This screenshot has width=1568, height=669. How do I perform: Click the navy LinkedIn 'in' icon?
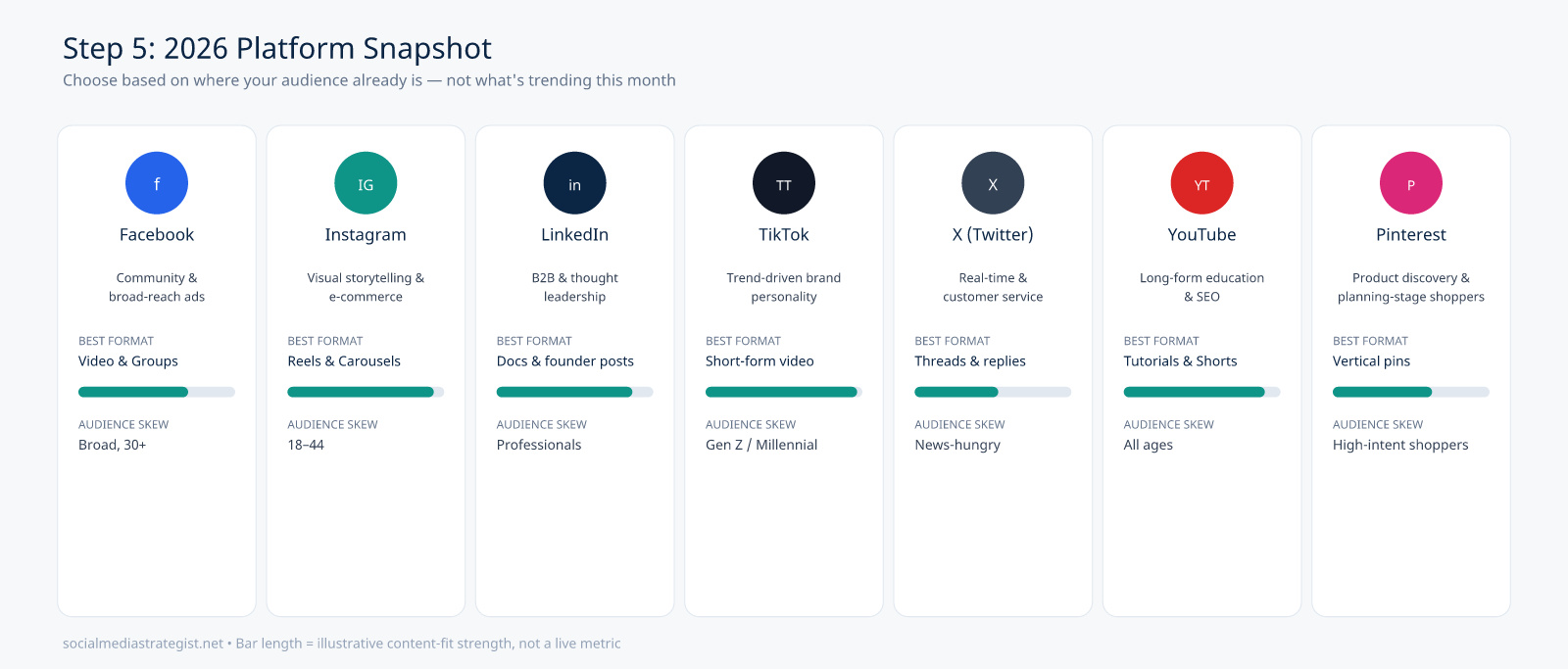[575, 183]
